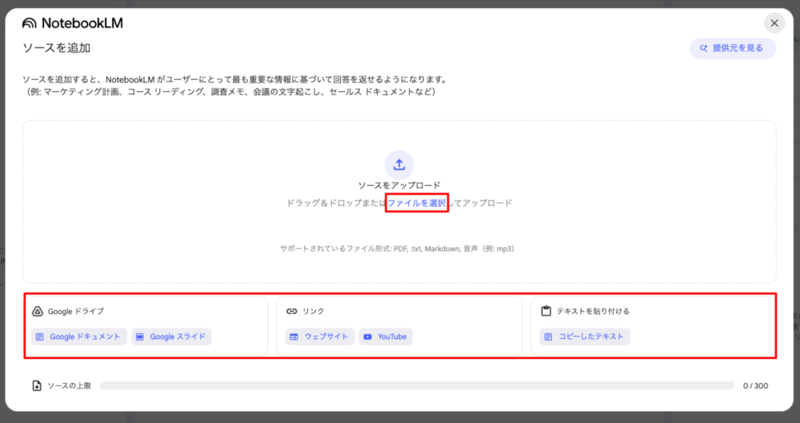Click the ソースの上限 progress bar
Viewport: 800px width, 423px height.
[x=417, y=386]
